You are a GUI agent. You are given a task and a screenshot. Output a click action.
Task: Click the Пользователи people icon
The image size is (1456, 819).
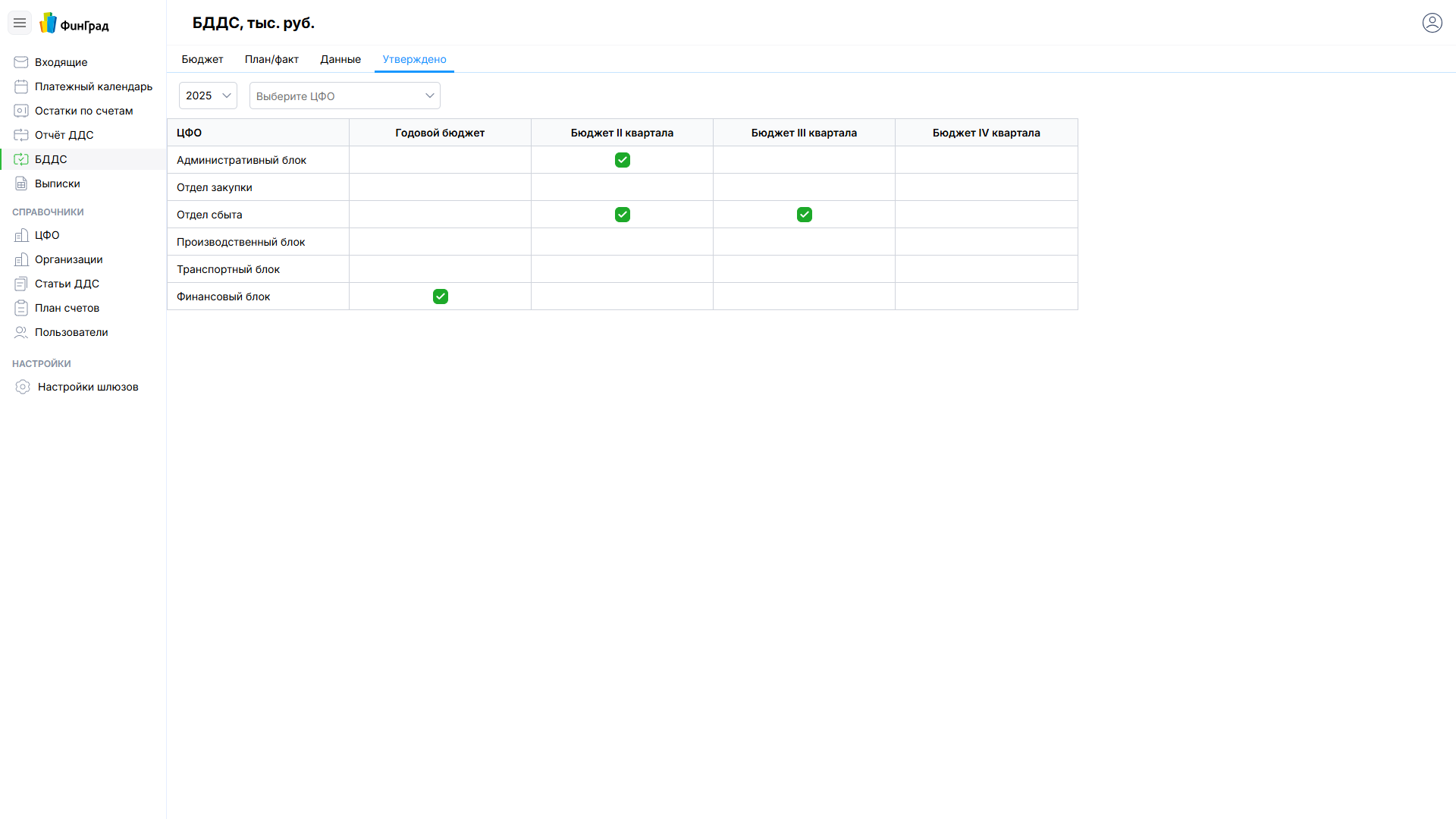(21, 332)
